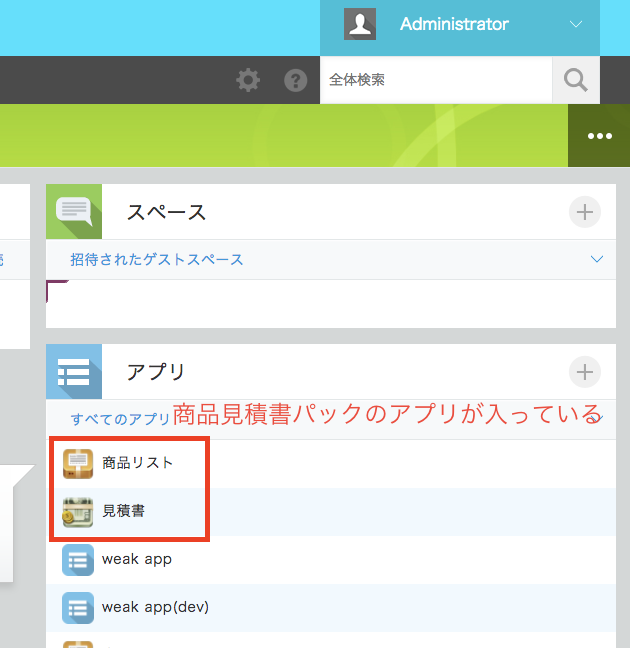Open the 見積書 app
The height and width of the screenshot is (648, 630).
(x=124, y=511)
